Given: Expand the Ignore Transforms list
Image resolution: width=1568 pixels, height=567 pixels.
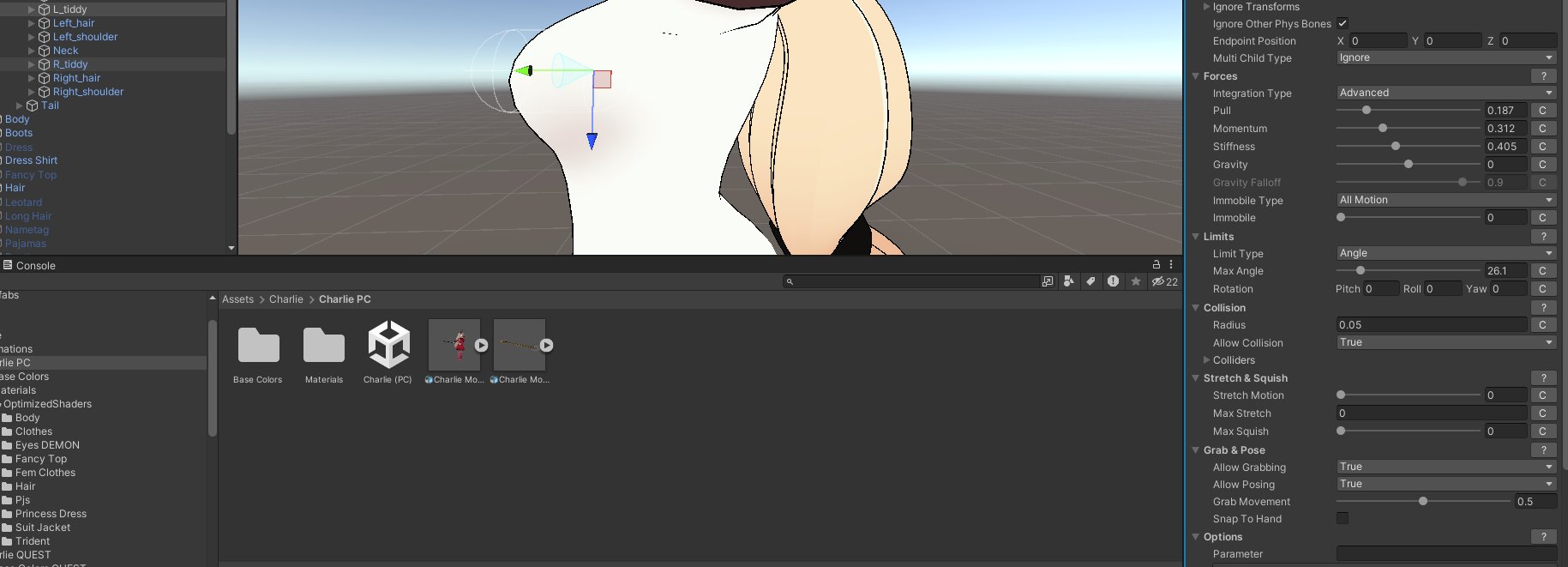Looking at the screenshot, I should coord(1207,7).
